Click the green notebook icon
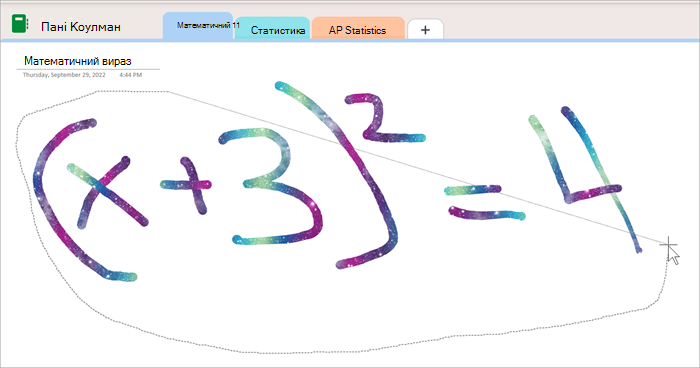The height and width of the screenshot is (368, 700). [x=20, y=24]
